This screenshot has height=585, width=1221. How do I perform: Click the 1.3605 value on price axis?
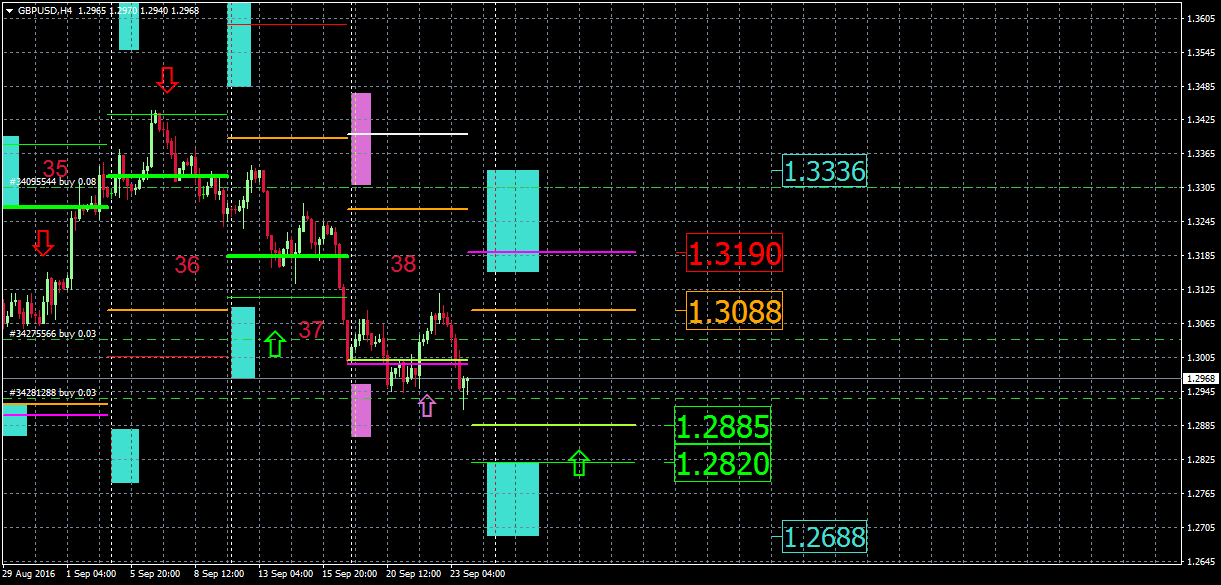pyautogui.click(x=1199, y=19)
